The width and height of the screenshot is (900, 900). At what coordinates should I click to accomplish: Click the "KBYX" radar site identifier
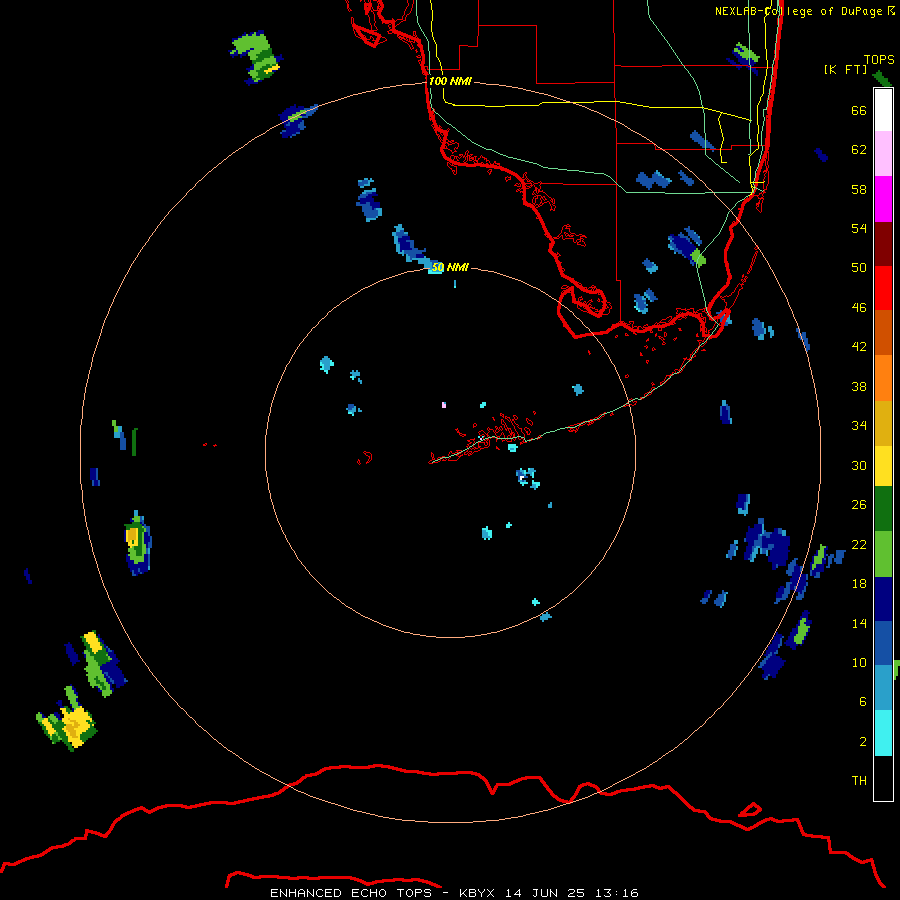click(477, 893)
